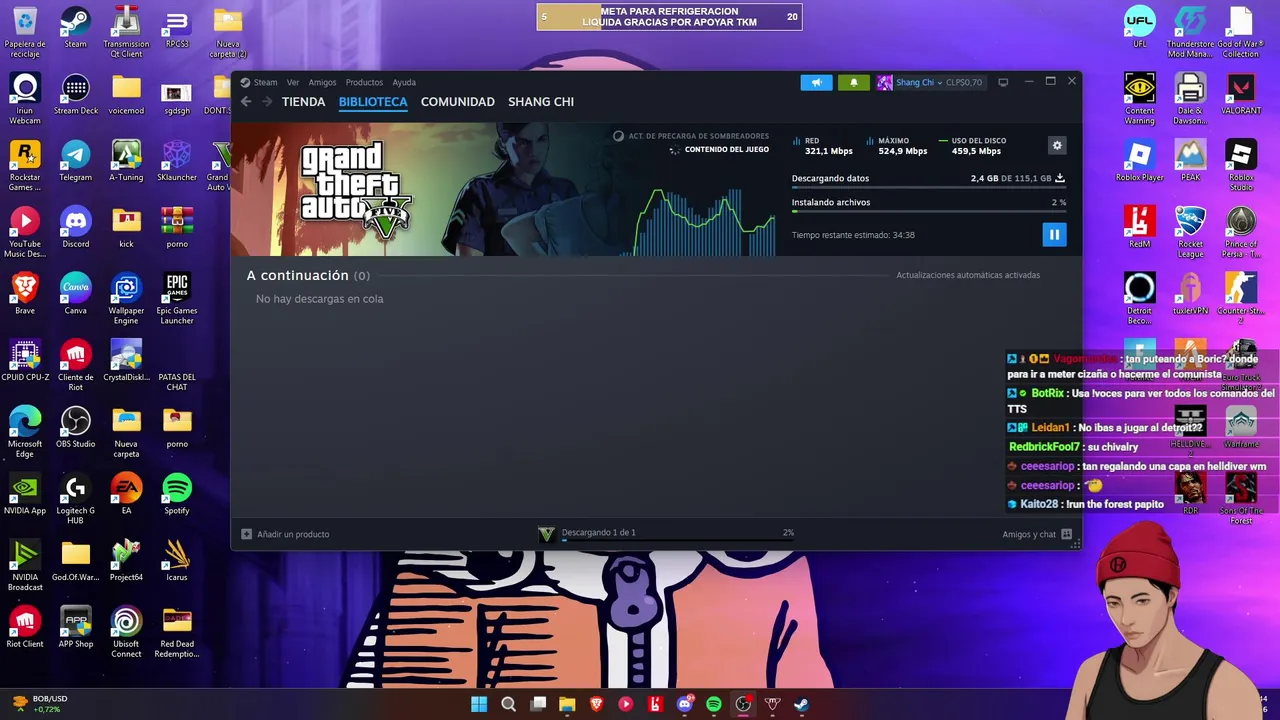The width and height of the screenshot is (1280, 720).
Task: Open OBS Studio desktop icon
Action: (75, 428)
